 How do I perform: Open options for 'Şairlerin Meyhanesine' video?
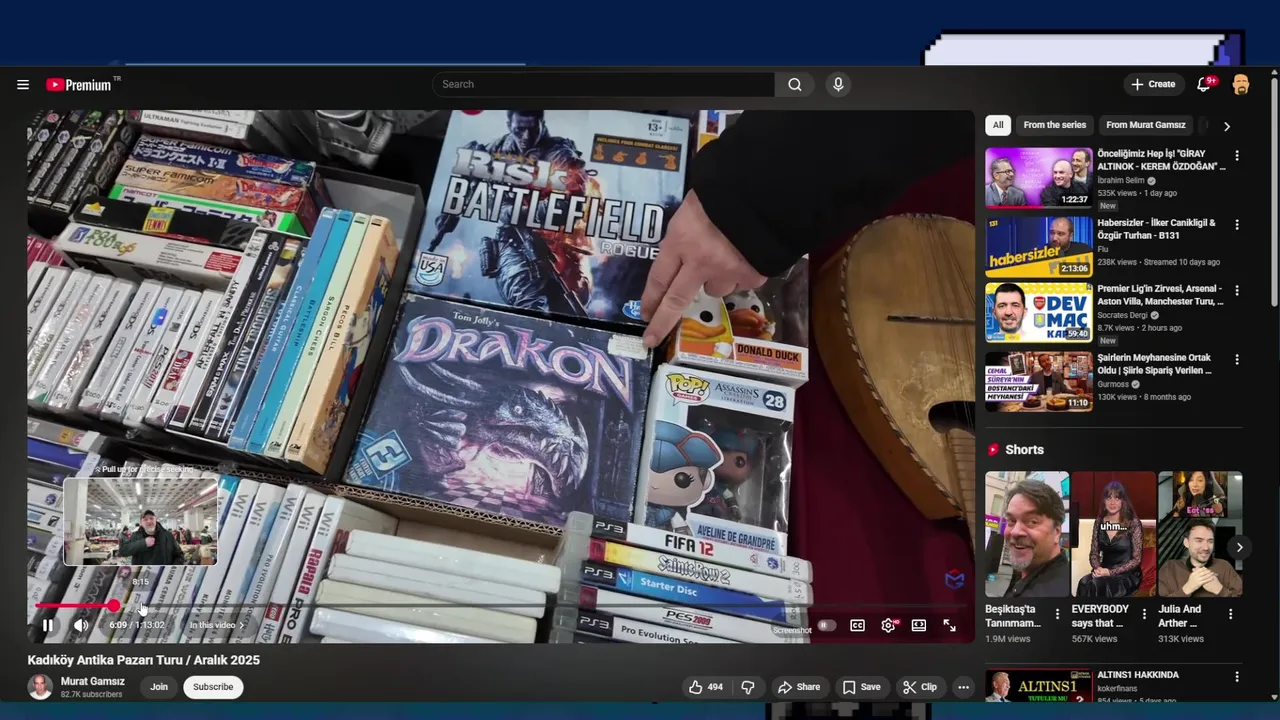pos(1237,359)
